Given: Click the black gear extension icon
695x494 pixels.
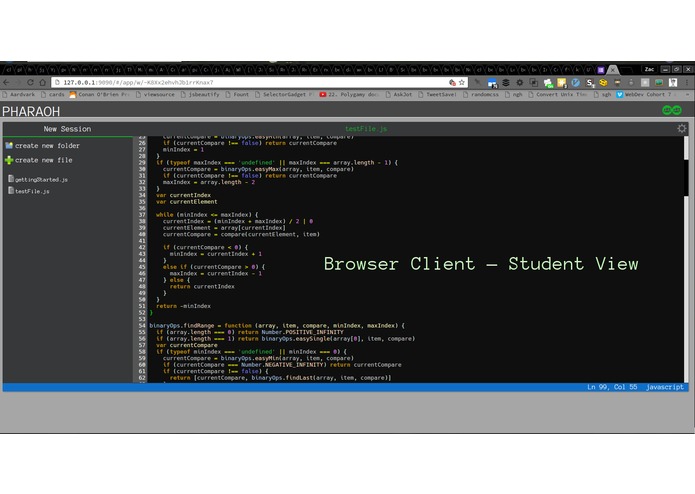Looking at the screenshot, I should pyautogui.click(x=519, y=82).
